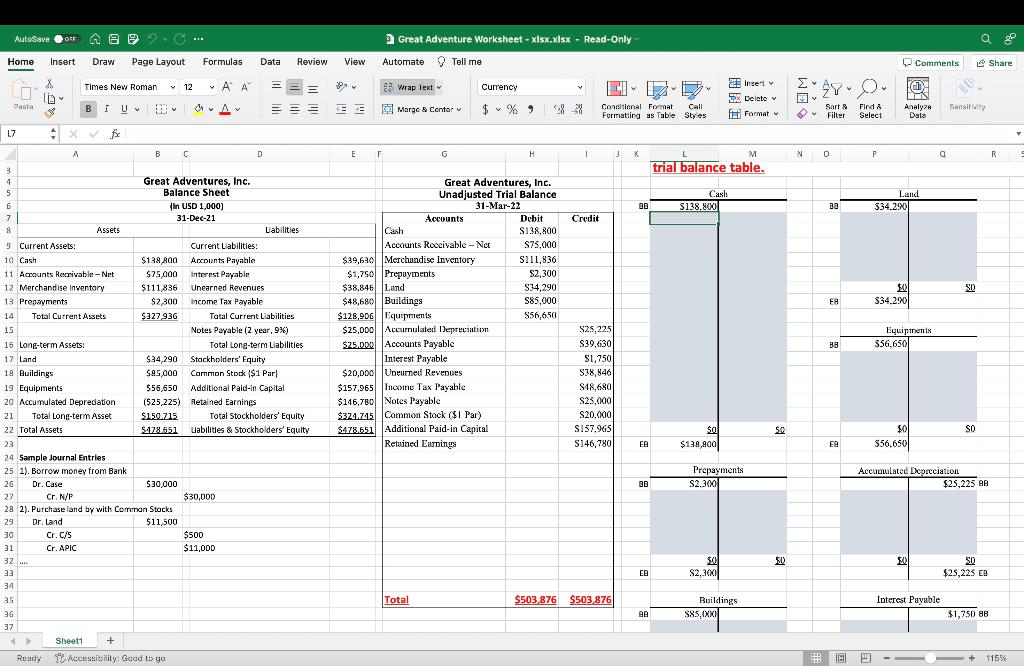1024x666 pixels.
Task: Click the Comma Style icon
Action: pyautogui.click(x=530, y=109)
